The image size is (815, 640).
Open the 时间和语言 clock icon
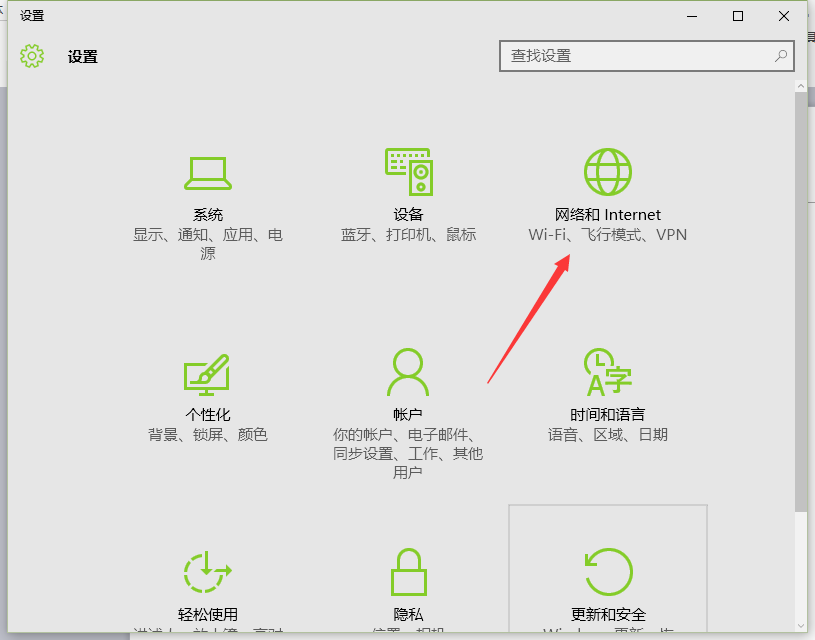pyautogui.click(x=608, y=373)
